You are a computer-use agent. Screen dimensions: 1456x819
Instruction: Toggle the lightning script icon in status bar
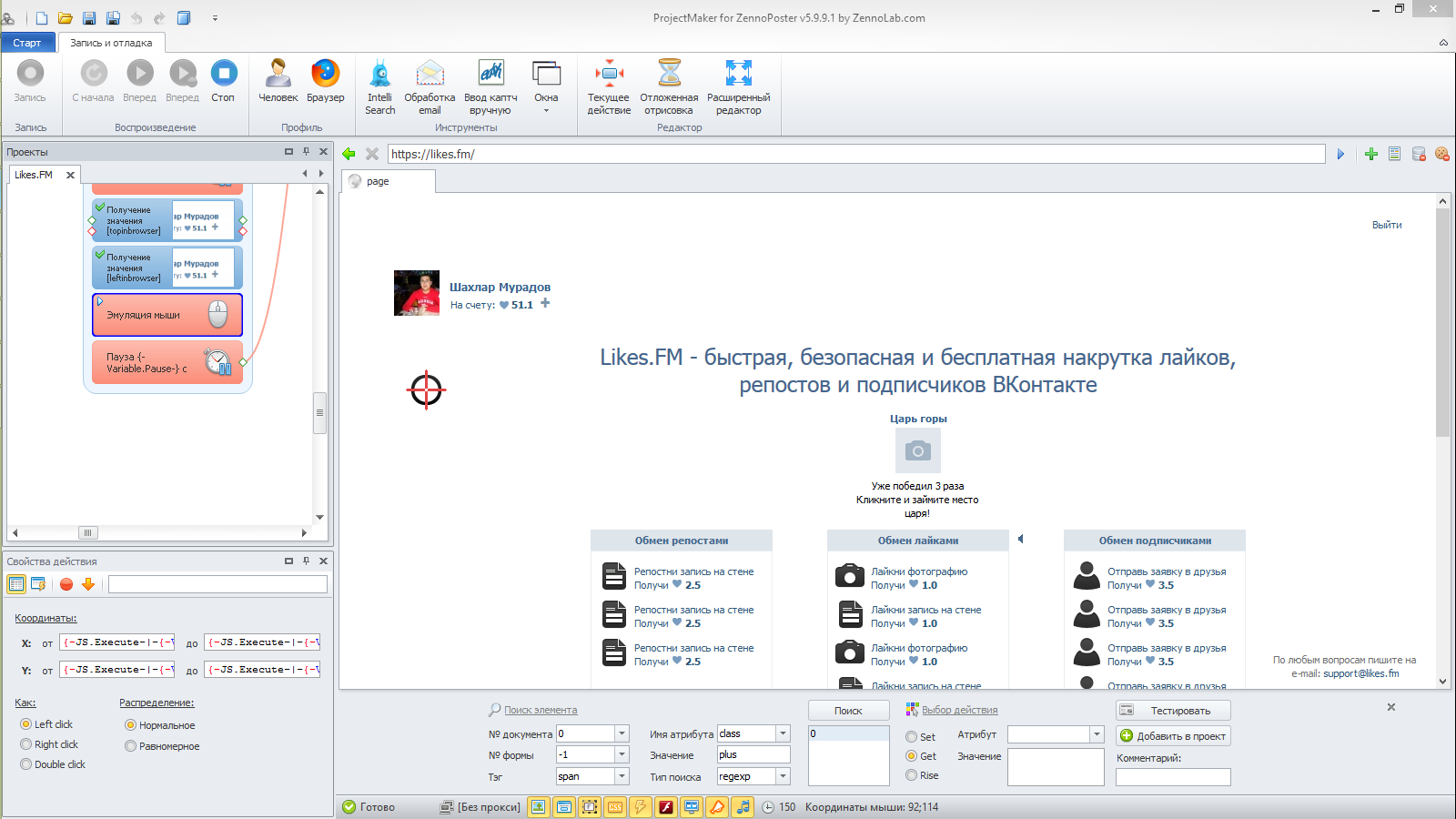[x=641, y=807]
